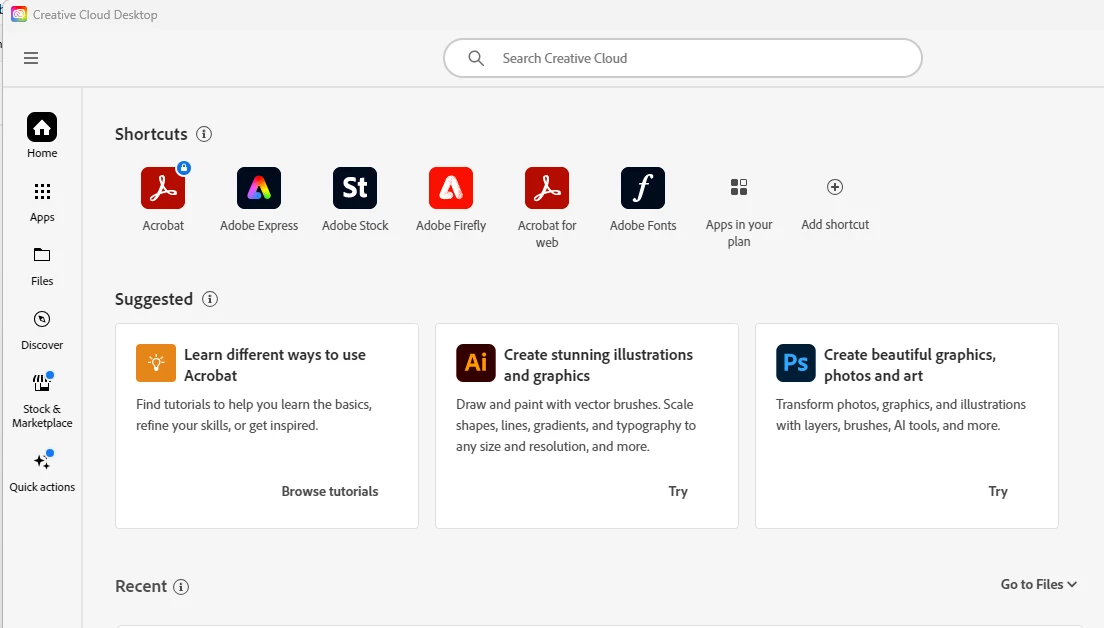
Task: Open Apps in your plan
Action: (739, 212)
